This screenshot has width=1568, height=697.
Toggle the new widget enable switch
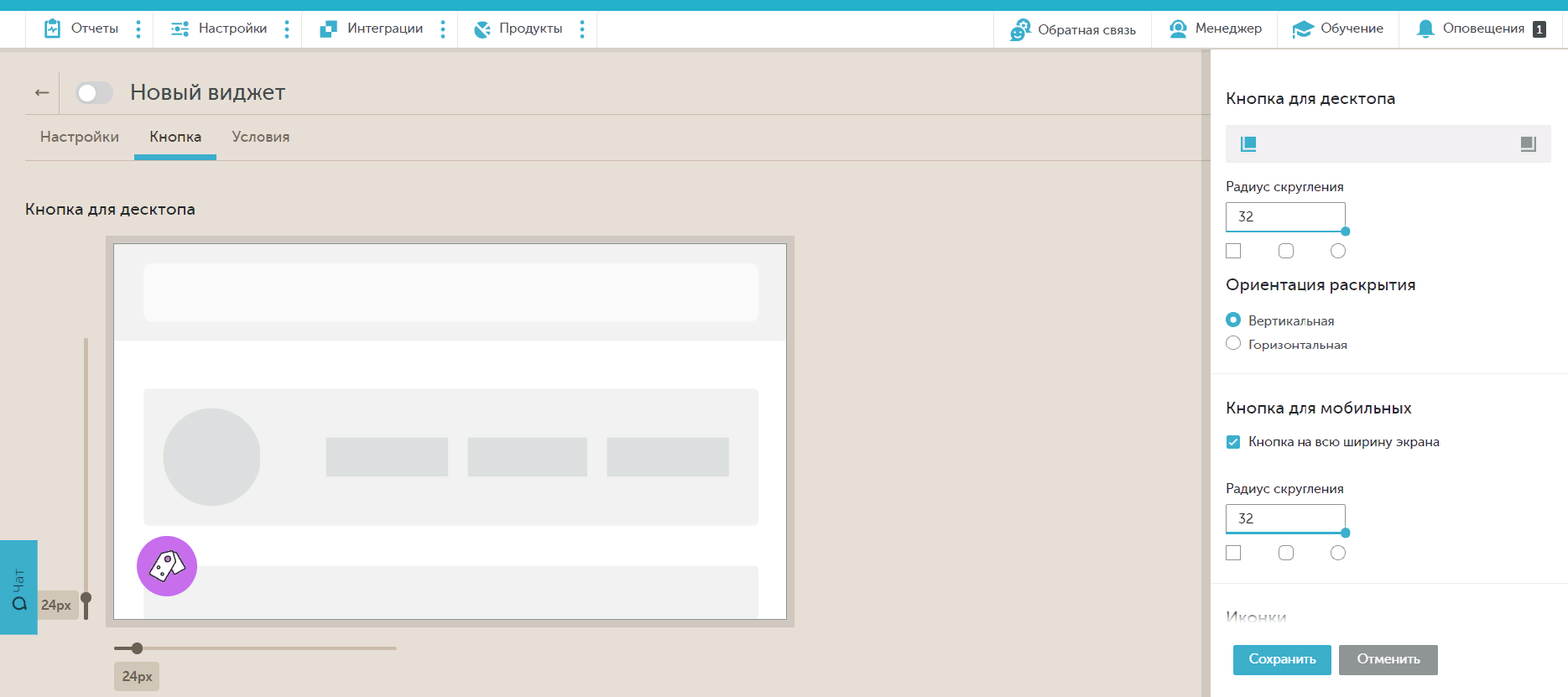(94, 93)
